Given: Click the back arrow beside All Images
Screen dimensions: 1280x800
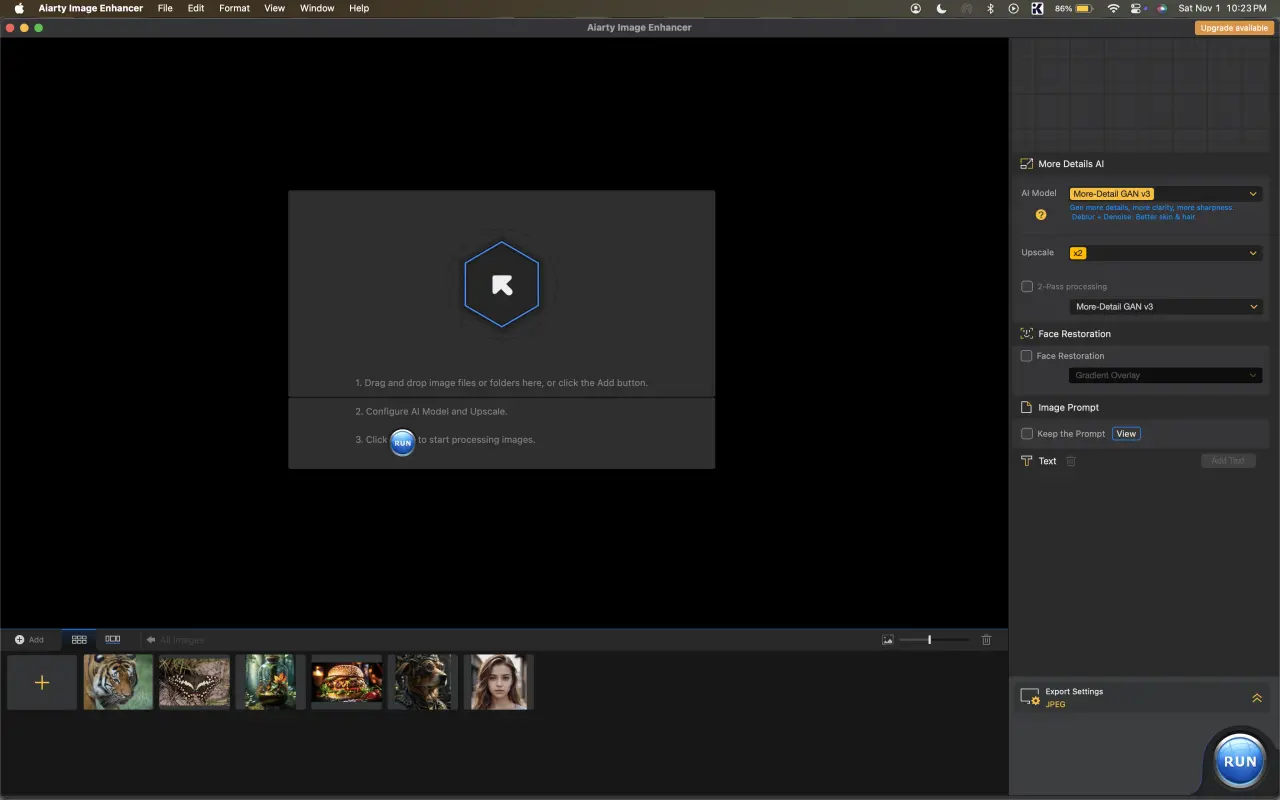Looking at the screenshot, I should tap(151, 640).
